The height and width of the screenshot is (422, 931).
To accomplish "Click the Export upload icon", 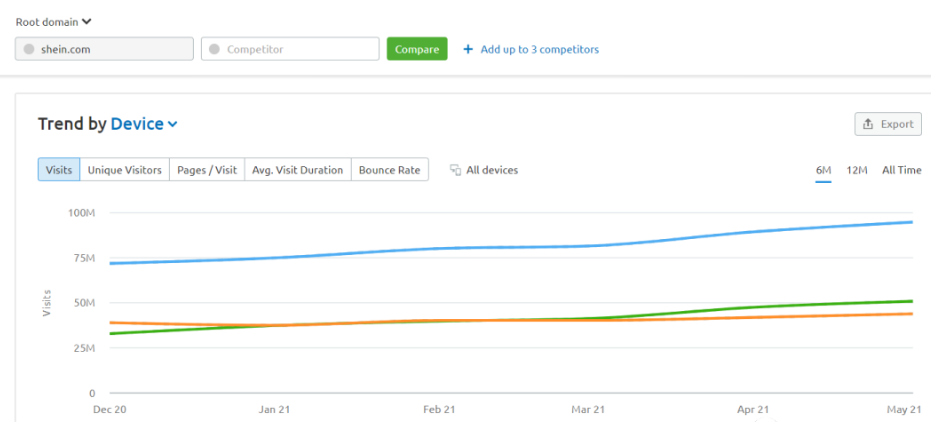I will point(868,124).
